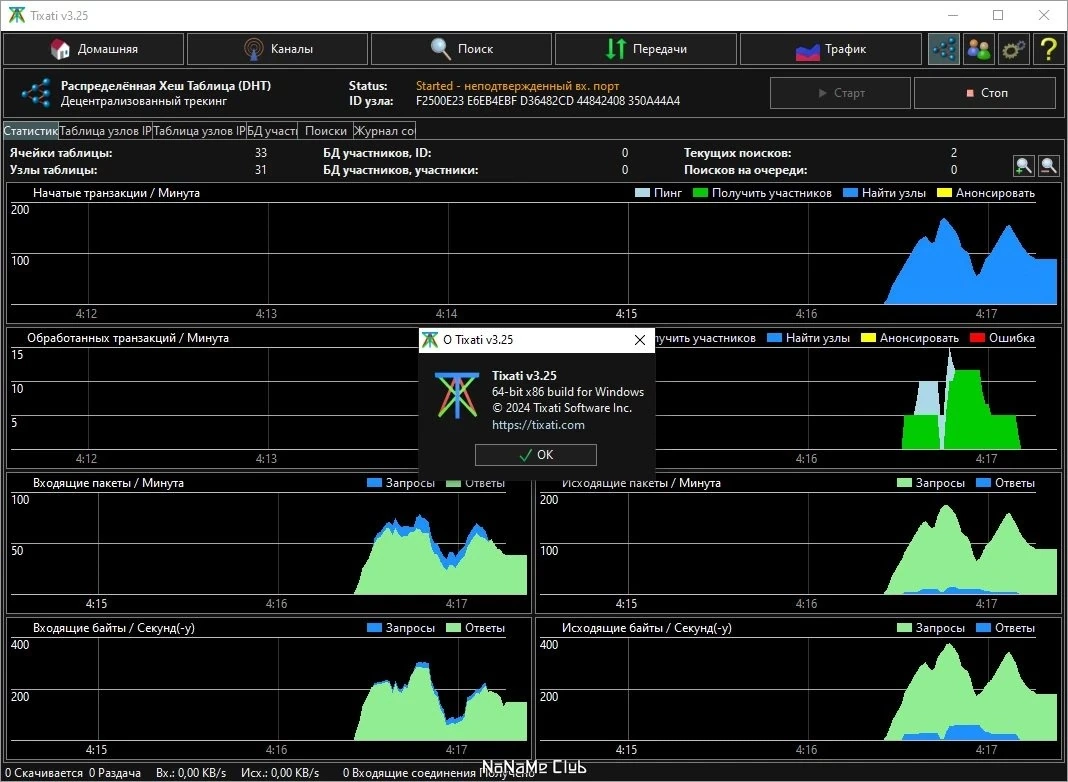This screenshot has height=782, width=1068.
Task: Click the Текущих поисков value 2
Action: (x=954, y=153)
